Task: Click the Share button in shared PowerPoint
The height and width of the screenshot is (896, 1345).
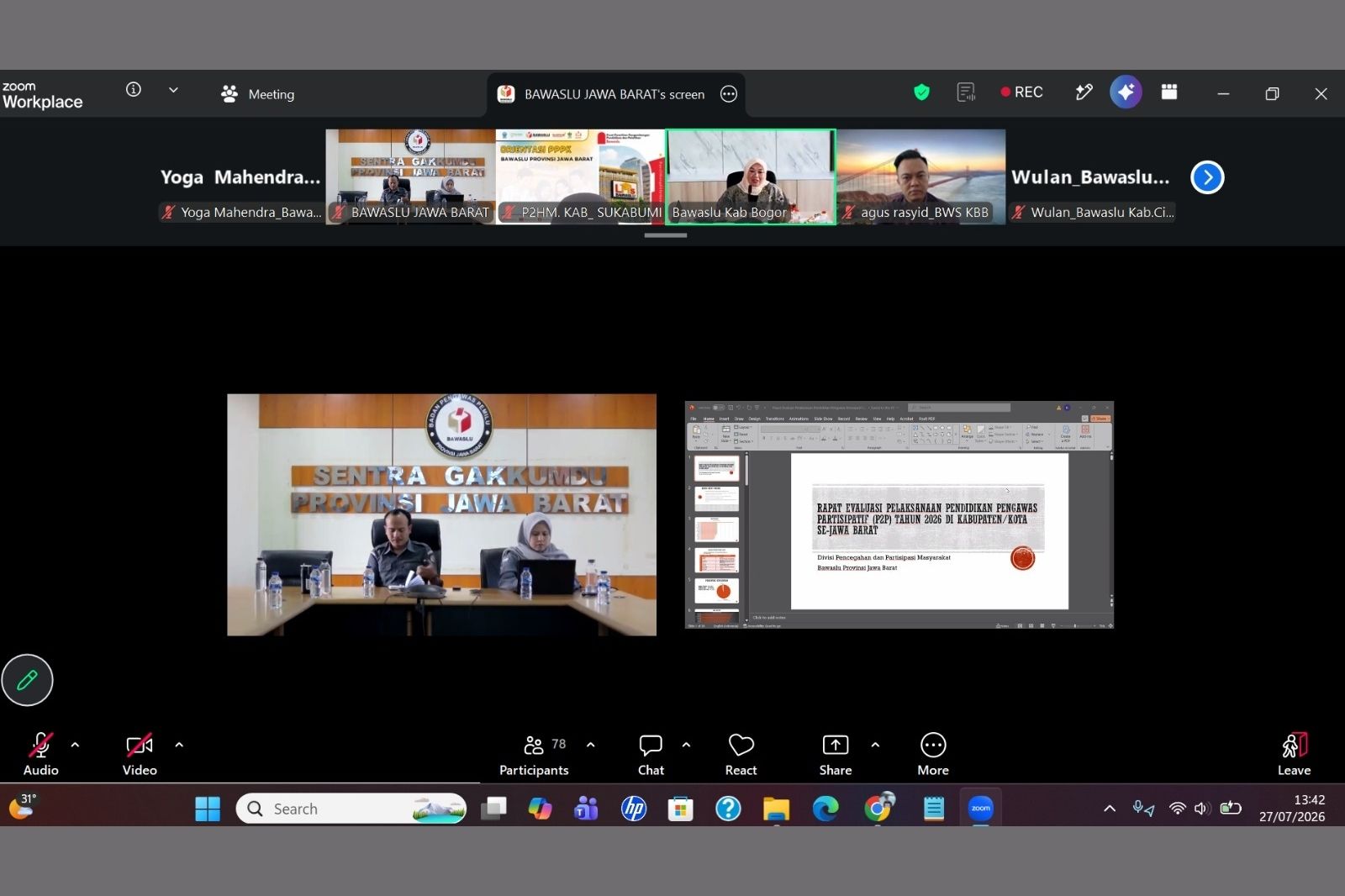Action: coord(1101,419)
